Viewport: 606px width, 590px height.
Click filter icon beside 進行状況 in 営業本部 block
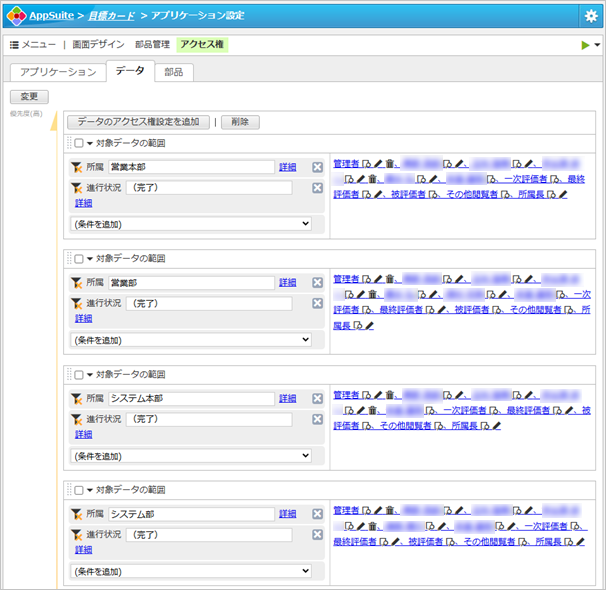pos(77,188)
